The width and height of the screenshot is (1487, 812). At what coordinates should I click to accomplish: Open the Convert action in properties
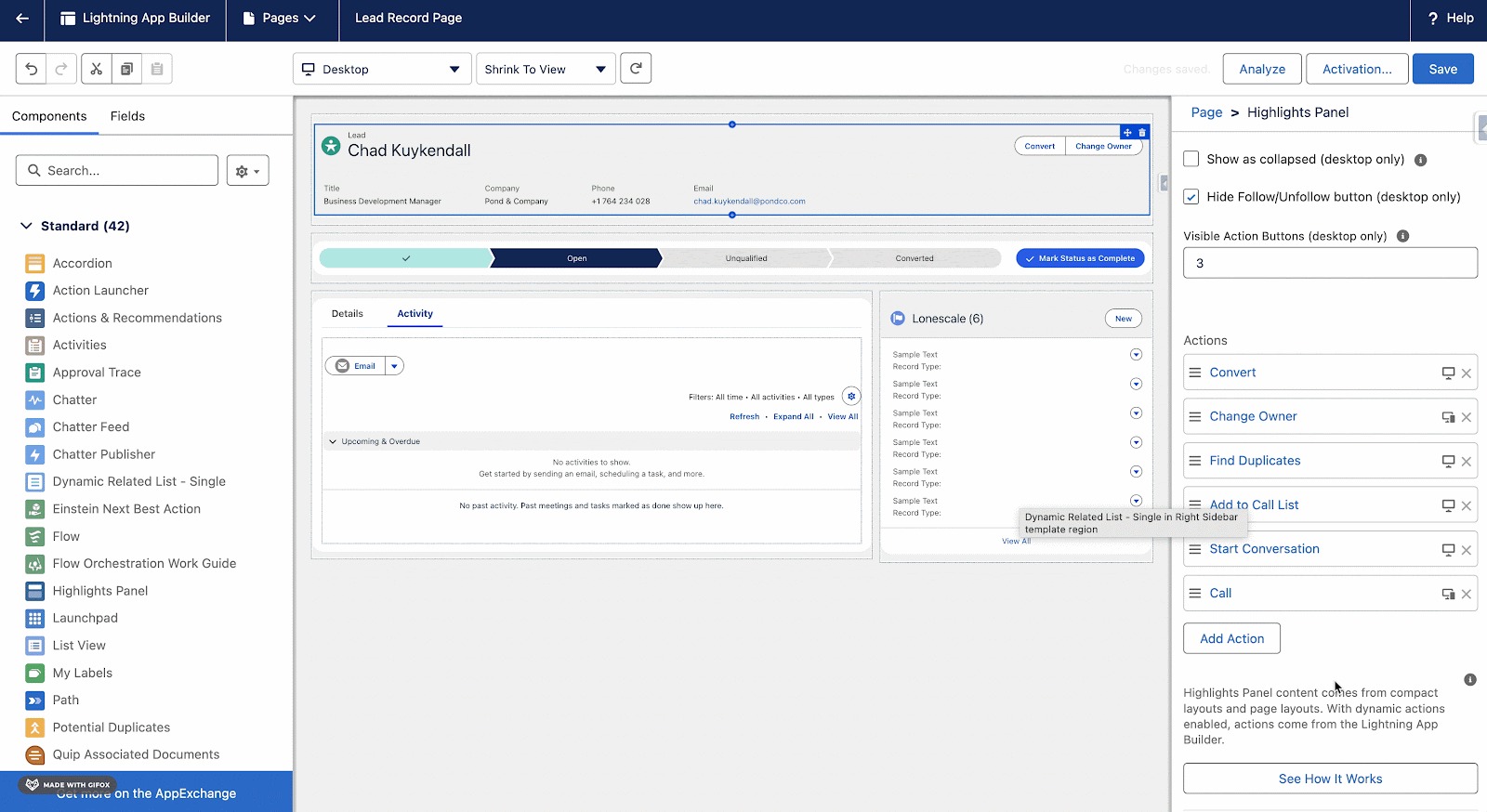coord(1232,373)
